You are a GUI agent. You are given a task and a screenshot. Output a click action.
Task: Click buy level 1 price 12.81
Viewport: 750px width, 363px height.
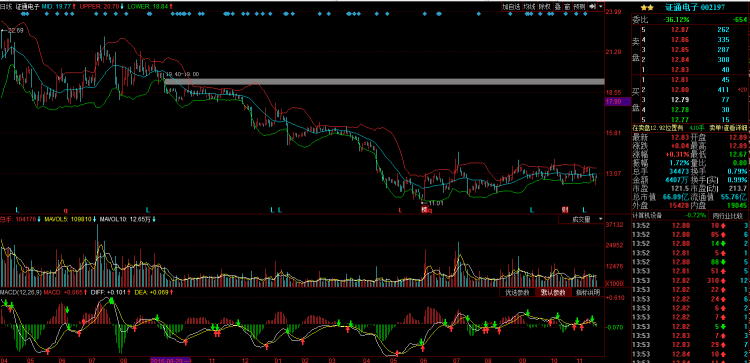tap(679, 79)
